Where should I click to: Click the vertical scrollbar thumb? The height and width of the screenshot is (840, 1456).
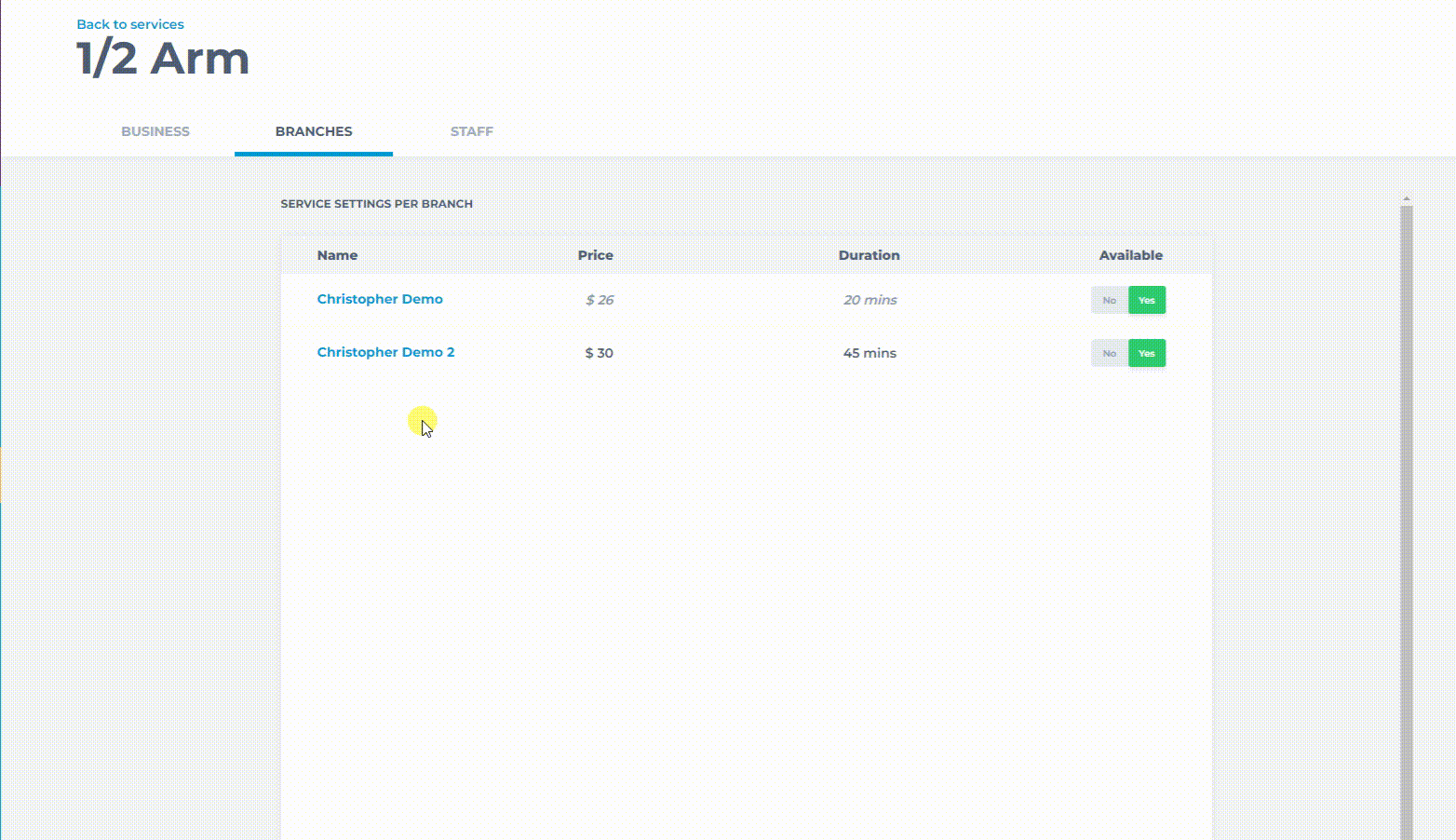click(x=1407, y=512)
